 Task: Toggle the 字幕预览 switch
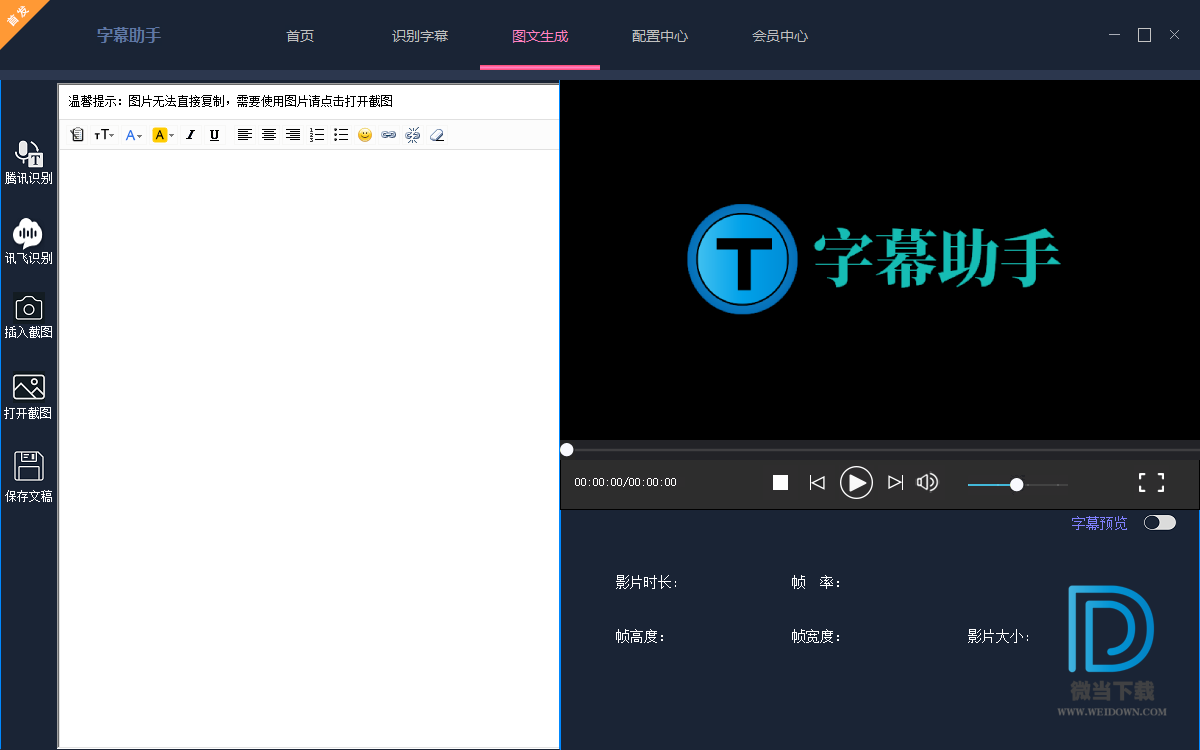(1160, 522)
